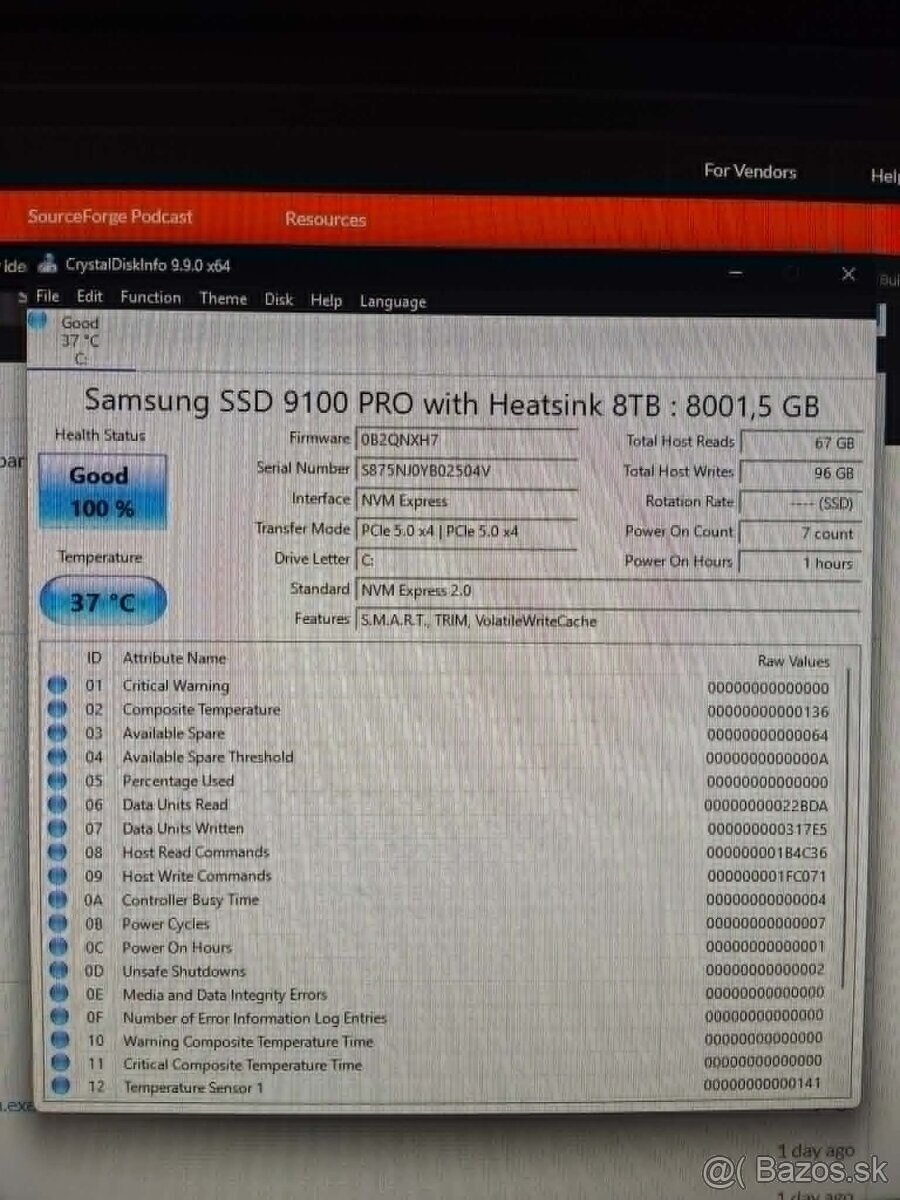Screen dimensions: 900x1200
Task: Click the disk title Samsung SSD 9100 PRO
Action: click(451, 403)
